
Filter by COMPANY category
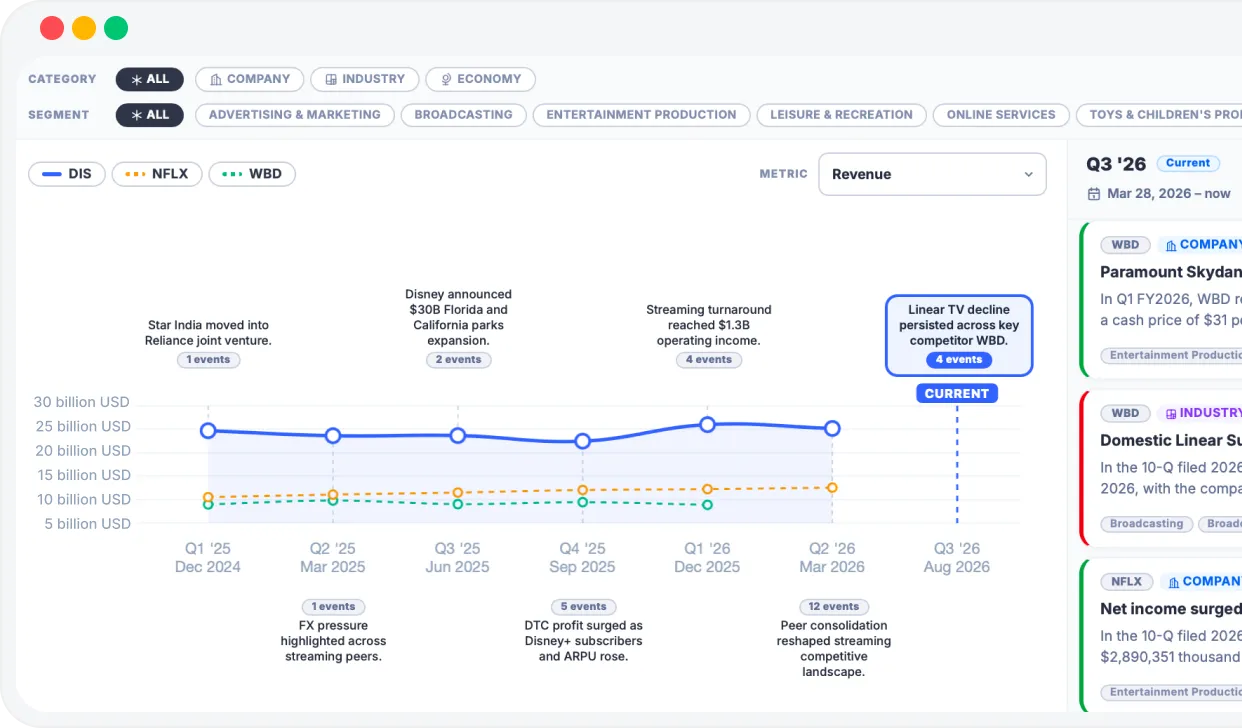250,79
